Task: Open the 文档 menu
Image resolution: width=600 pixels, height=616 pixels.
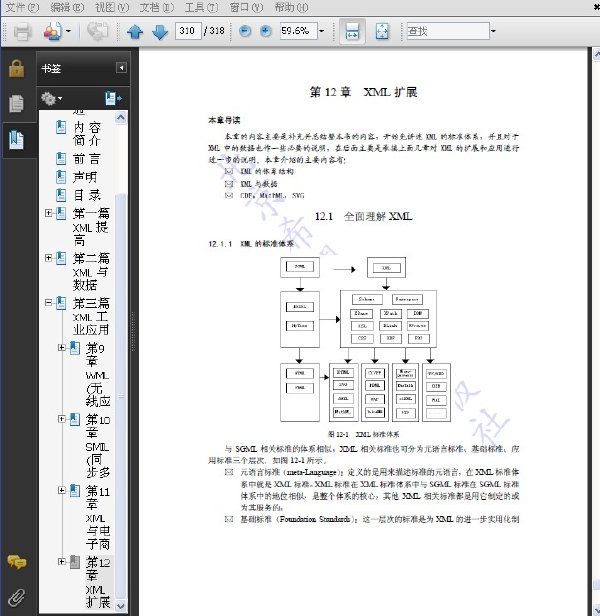Action: 157,7
